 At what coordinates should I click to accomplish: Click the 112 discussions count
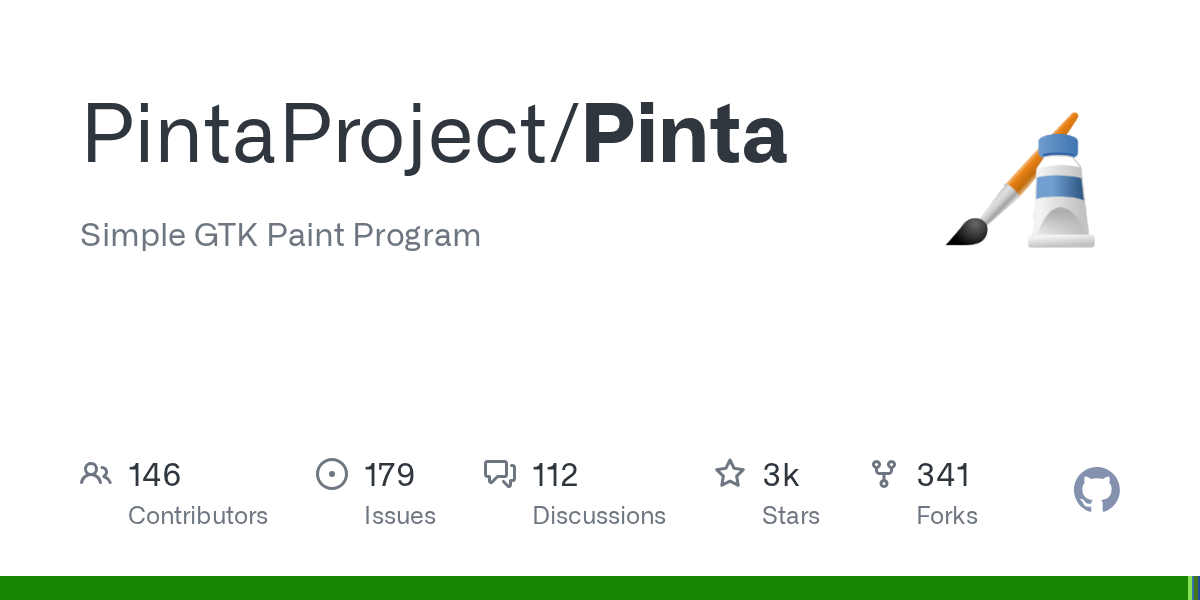pyautogui.click(x=555, y=475)
